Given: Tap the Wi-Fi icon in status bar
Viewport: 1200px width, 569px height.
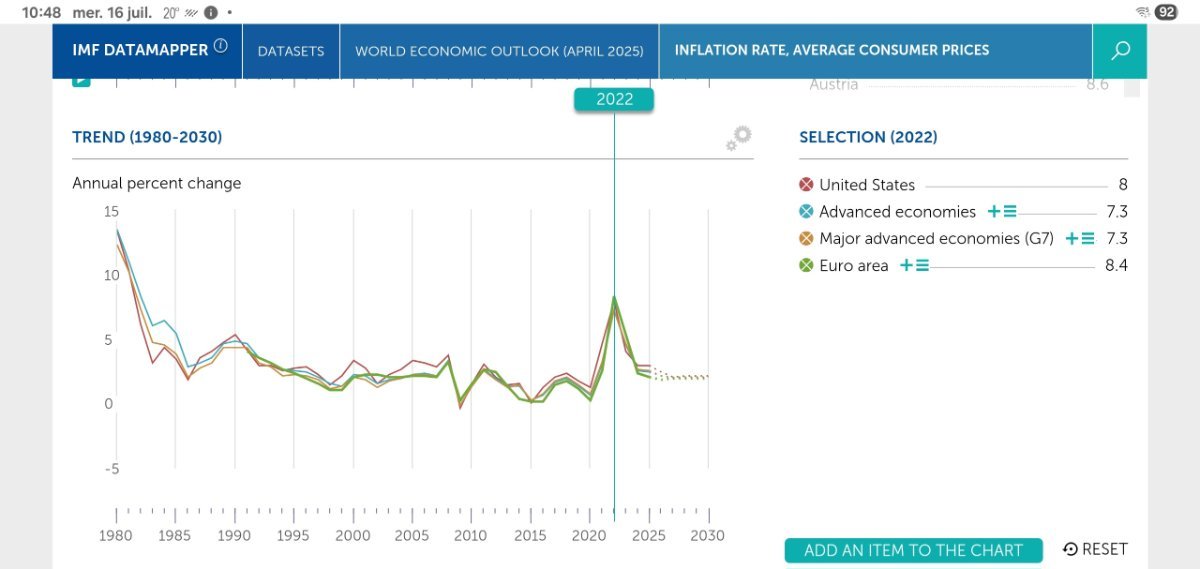Looking at the screenshot, I should 1142,12.
